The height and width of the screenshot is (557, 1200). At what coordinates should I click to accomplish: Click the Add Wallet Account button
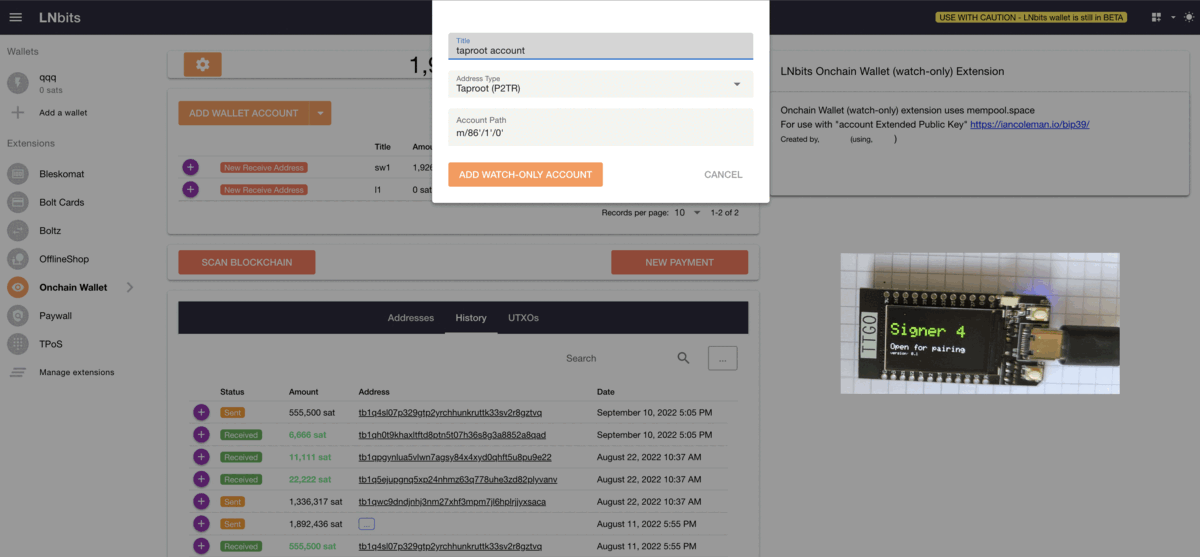pyautogui.click(x=244, y=113)
